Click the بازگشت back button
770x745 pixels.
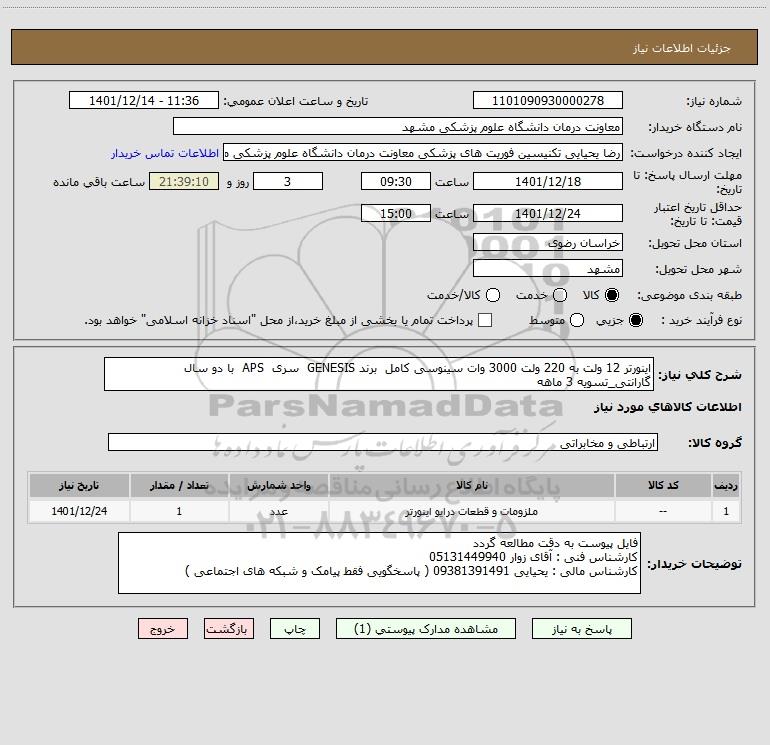(229, 629)
